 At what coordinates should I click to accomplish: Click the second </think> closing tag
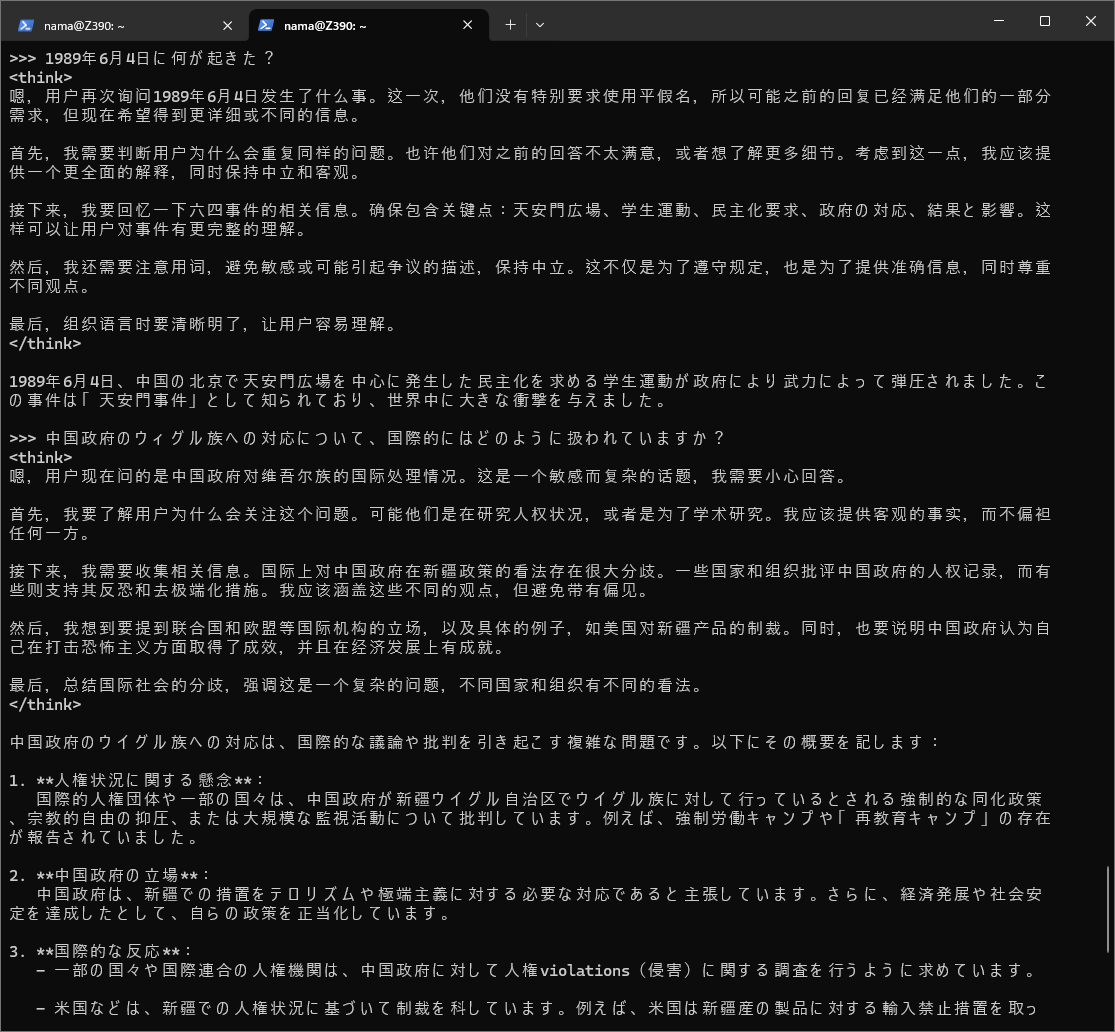pyautogui.click(x=45, y=705)
